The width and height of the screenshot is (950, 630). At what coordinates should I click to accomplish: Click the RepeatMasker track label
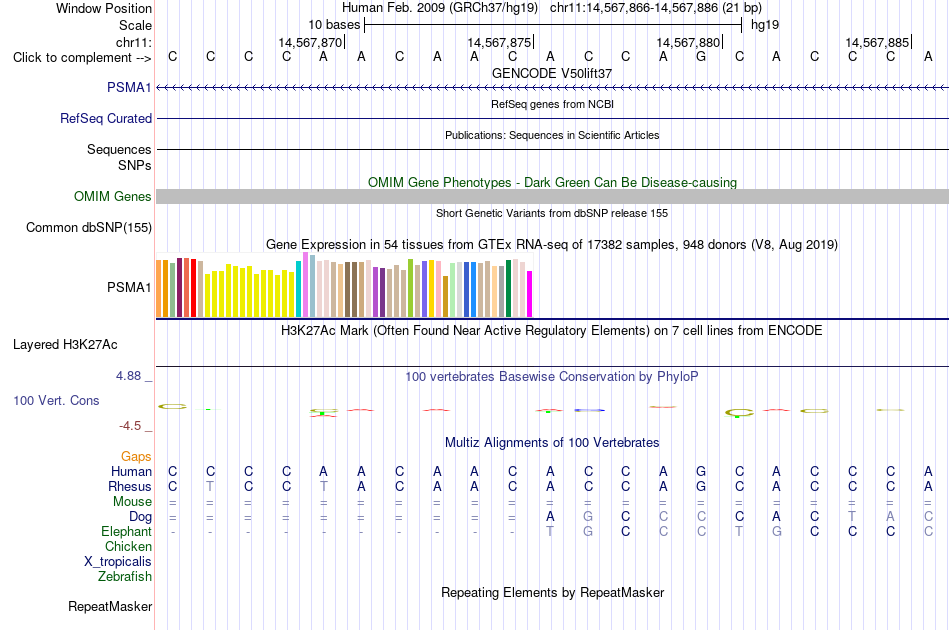point(110,606)
